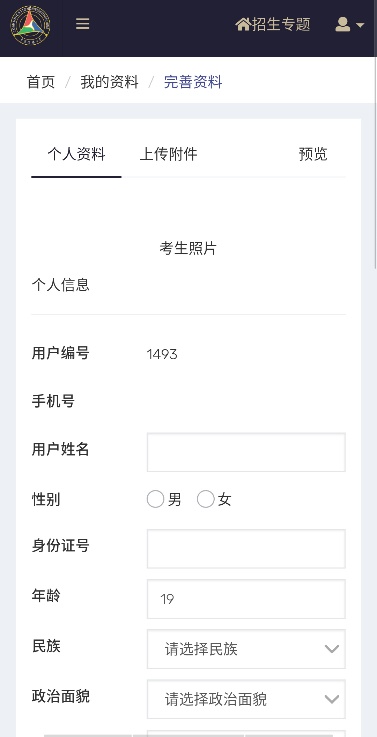Screen dimensions: 377x737
Task: Open the 请选择民族 dropdown
Action: [x=246, y=649]
